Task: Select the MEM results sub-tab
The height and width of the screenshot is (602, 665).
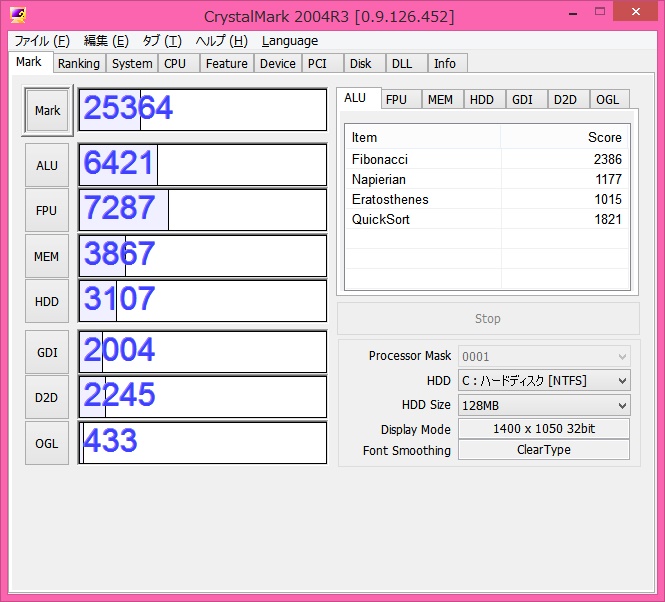Action: (x=442, y=99)
